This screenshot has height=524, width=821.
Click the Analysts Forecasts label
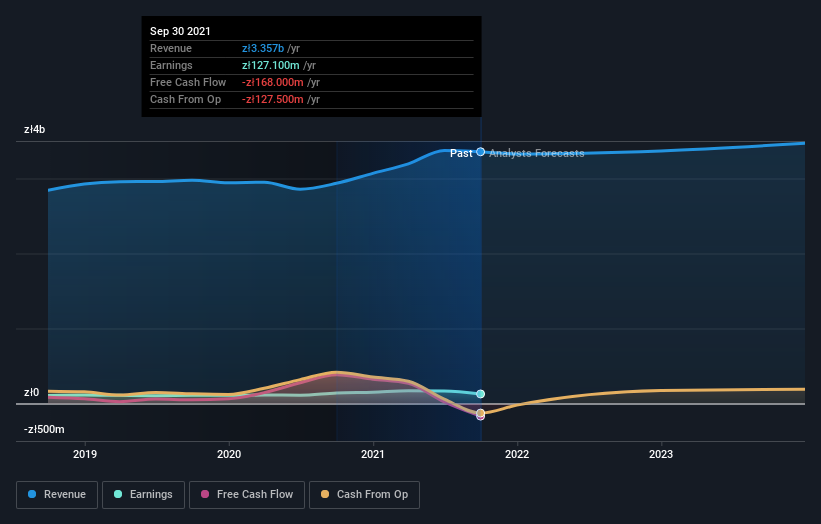point(537,153)
